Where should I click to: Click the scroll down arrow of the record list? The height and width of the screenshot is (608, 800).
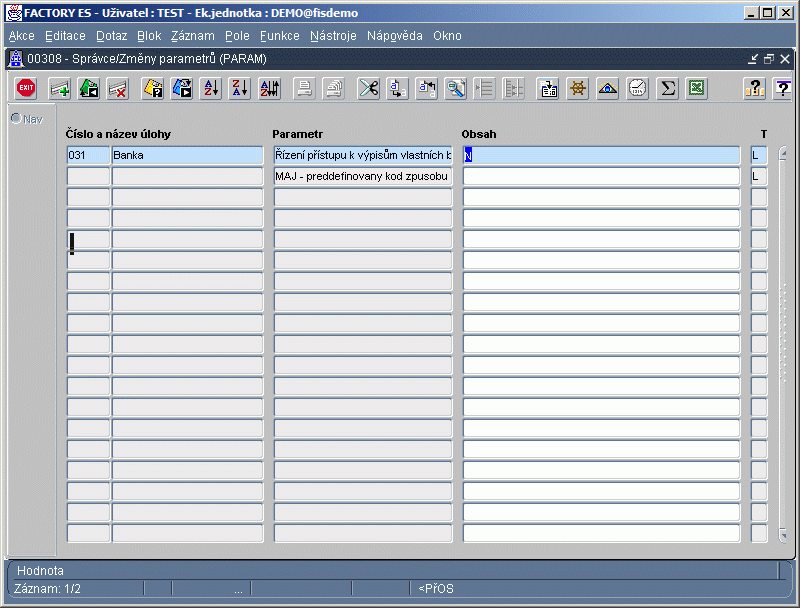[x=783, y=535]
